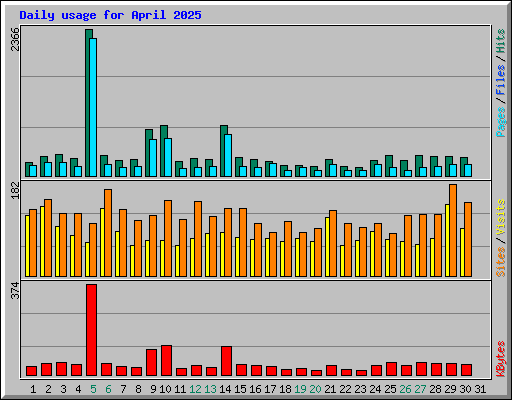Click the day label 10
Viewport: 512px width, 400px height.
pos(165,389)
